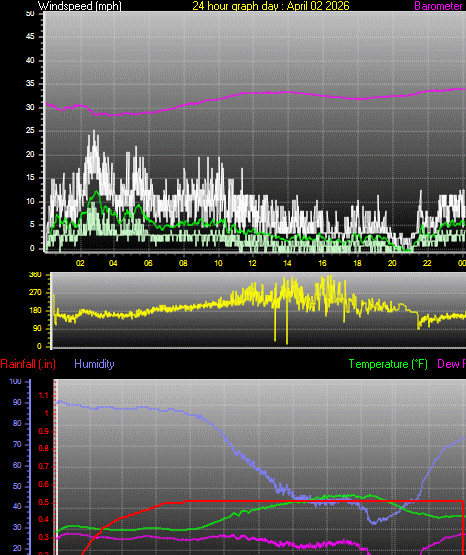Viewport: 466px width, 555px height.
Task: Select the 0.4 tick on the rainfall axis
Action: pos(44,520)
